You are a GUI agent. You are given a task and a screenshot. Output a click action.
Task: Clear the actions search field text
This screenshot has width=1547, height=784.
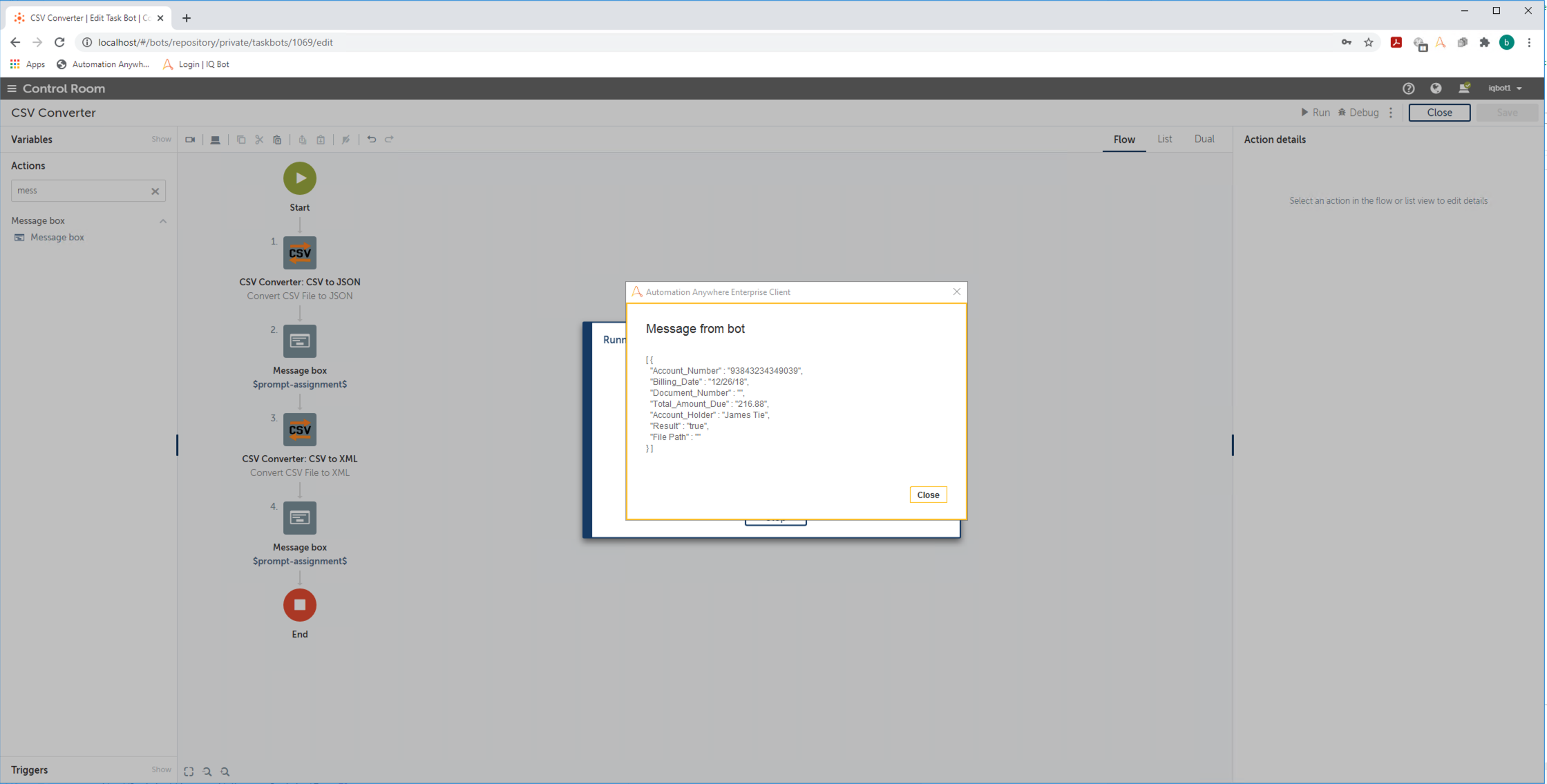coord(155,191)
